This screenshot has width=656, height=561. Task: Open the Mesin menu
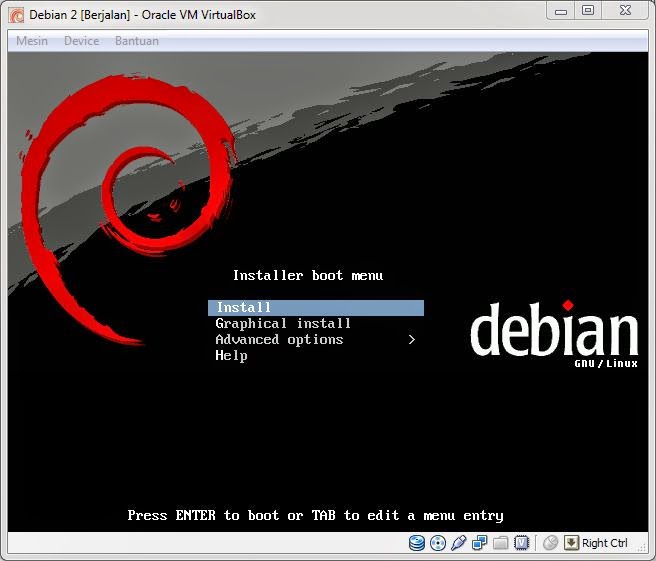point(32,41)
